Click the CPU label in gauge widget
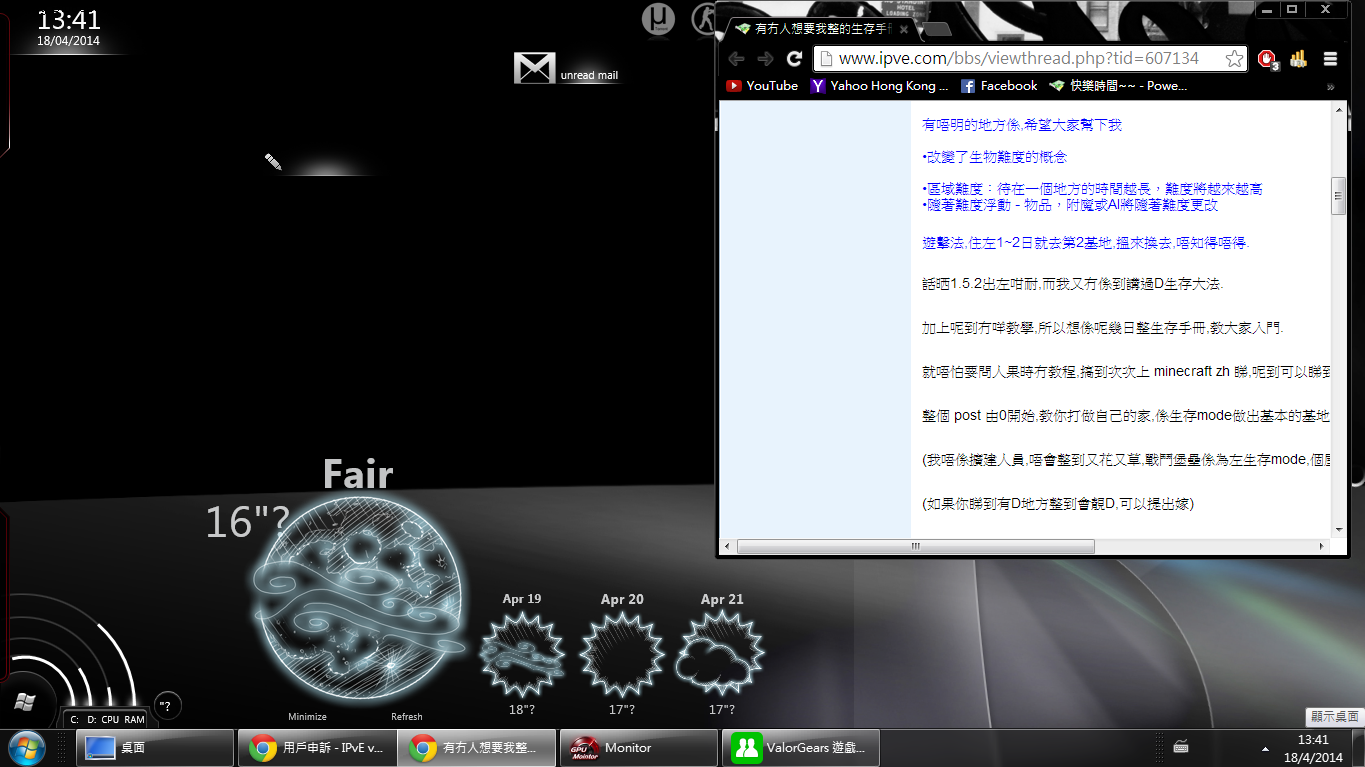Screen dimensions: 1365x767 110,720
